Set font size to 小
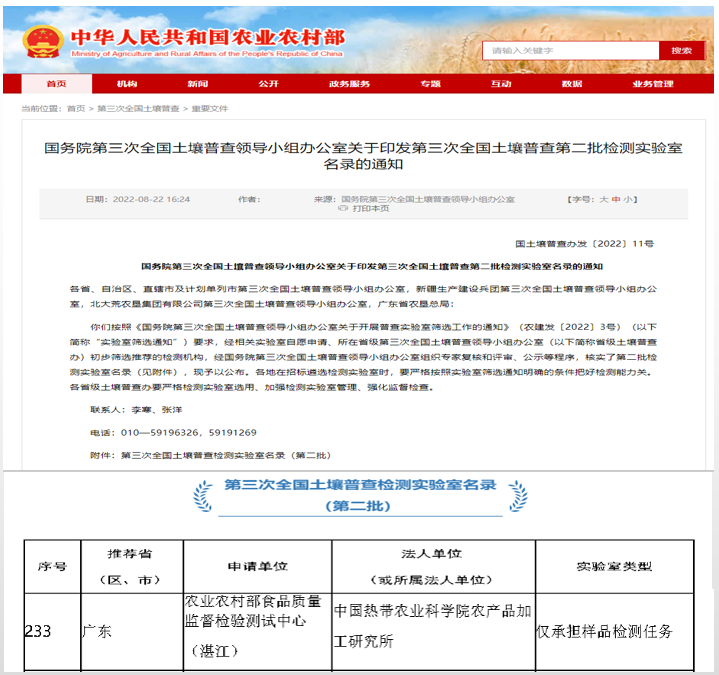The width and height of the screenshot is (719, 675). click(x=627, y=199)
